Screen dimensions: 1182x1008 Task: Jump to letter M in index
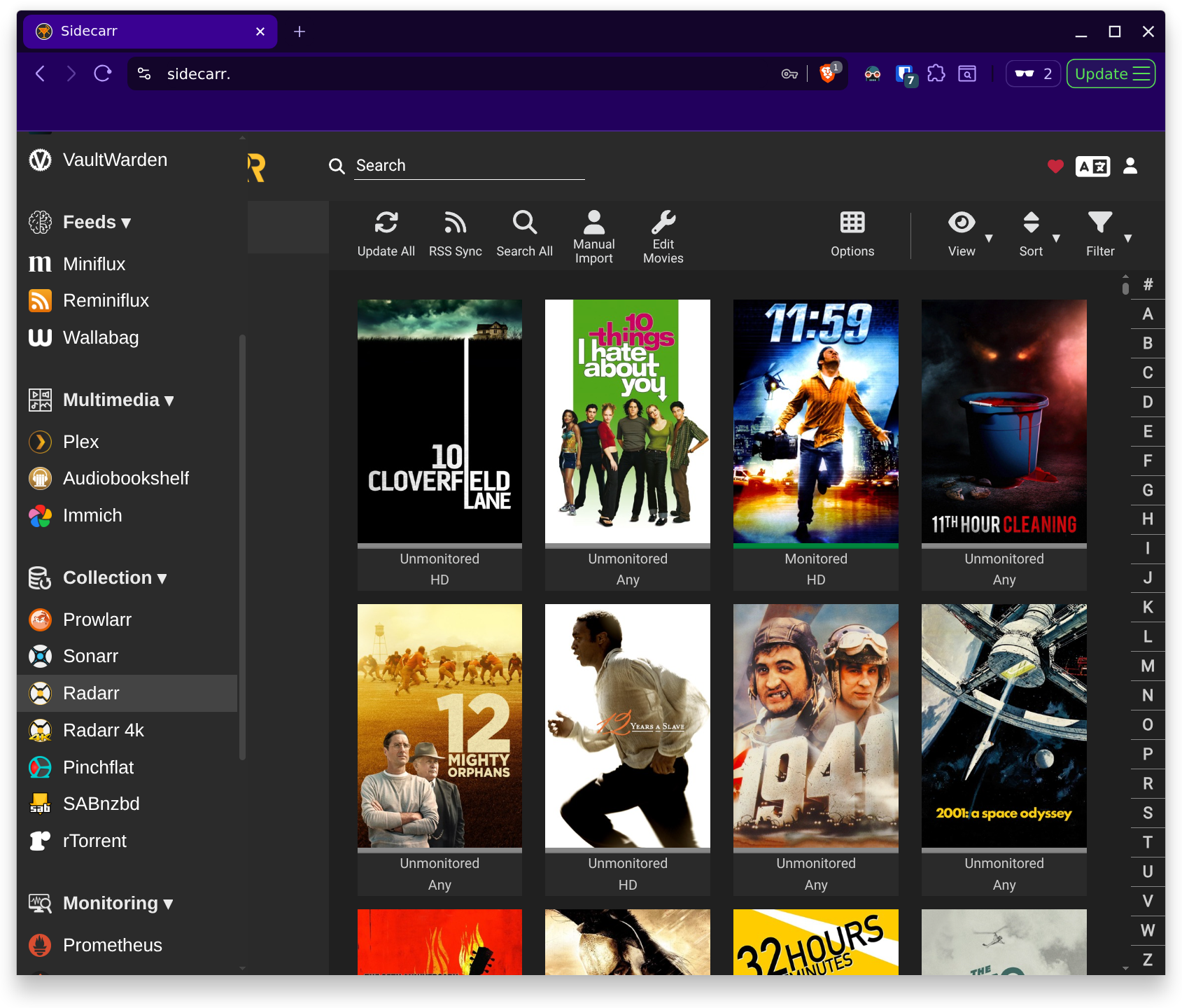pyautogui.click(x=1148, y=666)
